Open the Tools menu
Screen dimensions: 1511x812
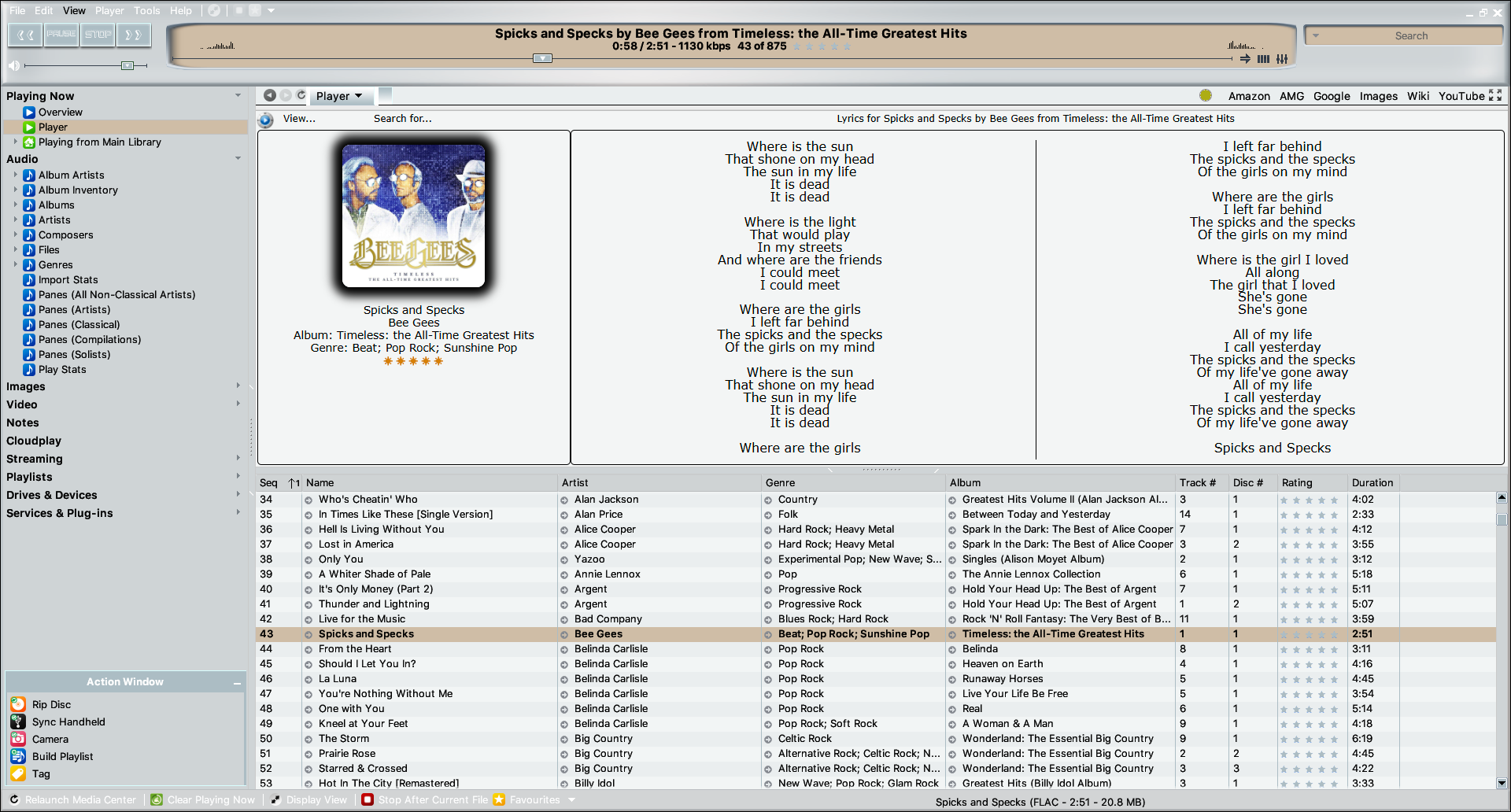pyautogui.click(x=146, y=10)
